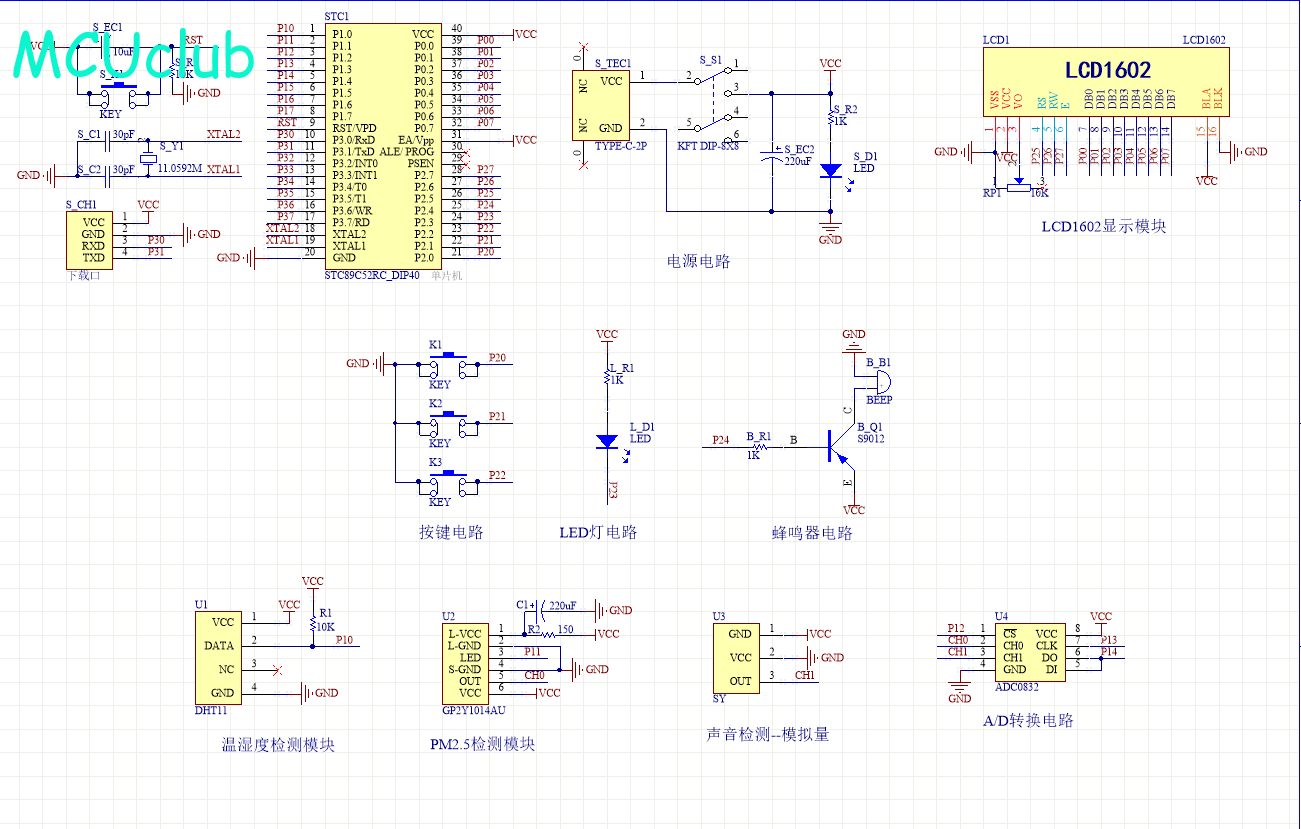Select the S_EC2 220uF capacitor
The width and height of the screenshot is (1301, 829).
point(773,155)
